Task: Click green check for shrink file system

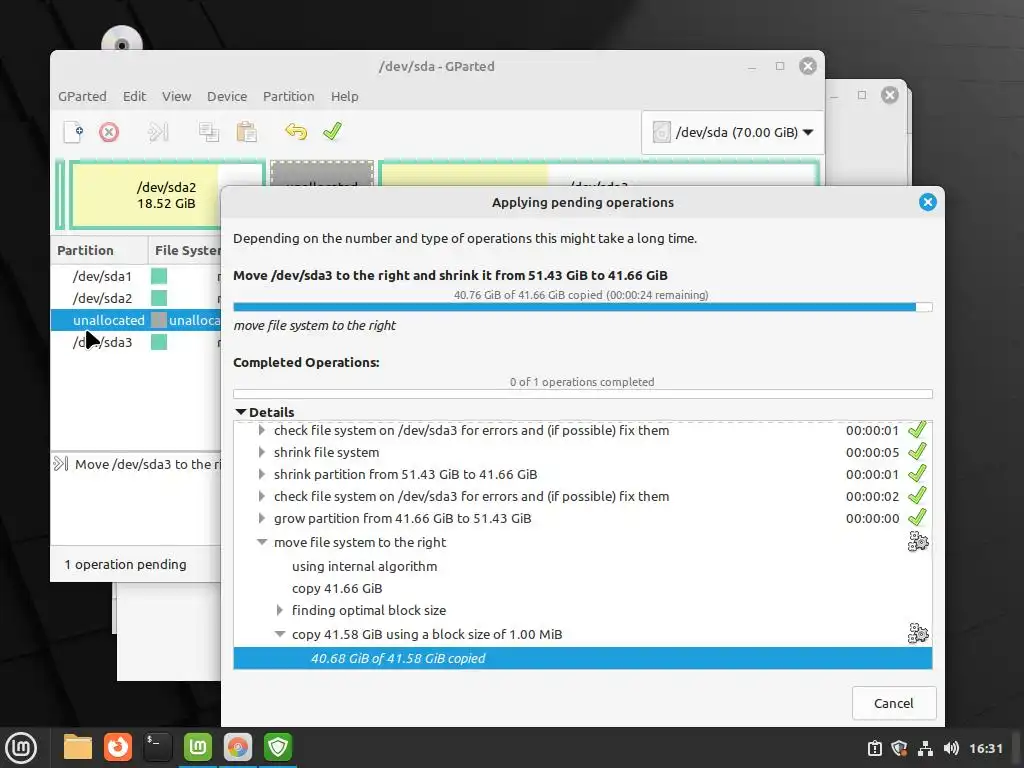Action: click(917, 452)
